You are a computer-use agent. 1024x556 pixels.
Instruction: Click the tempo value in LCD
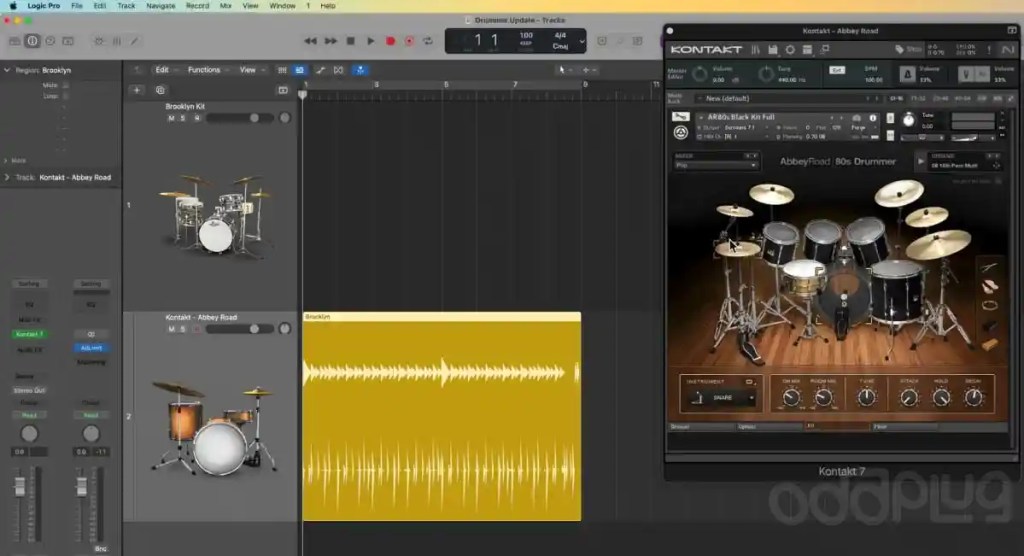point(526,35)
